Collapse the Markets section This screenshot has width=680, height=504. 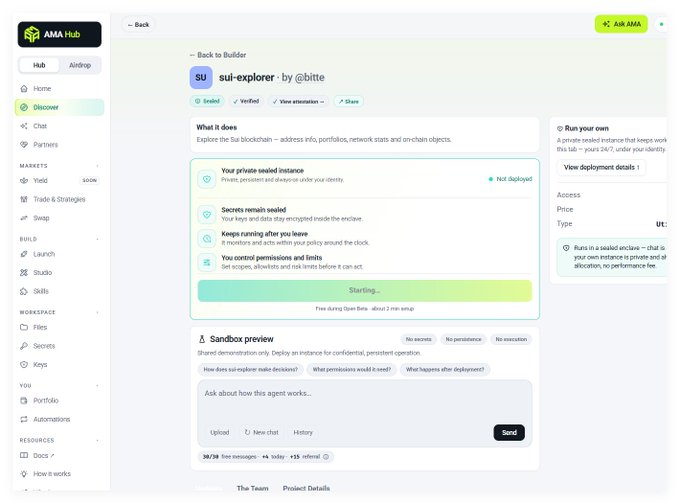pos(97,166)
